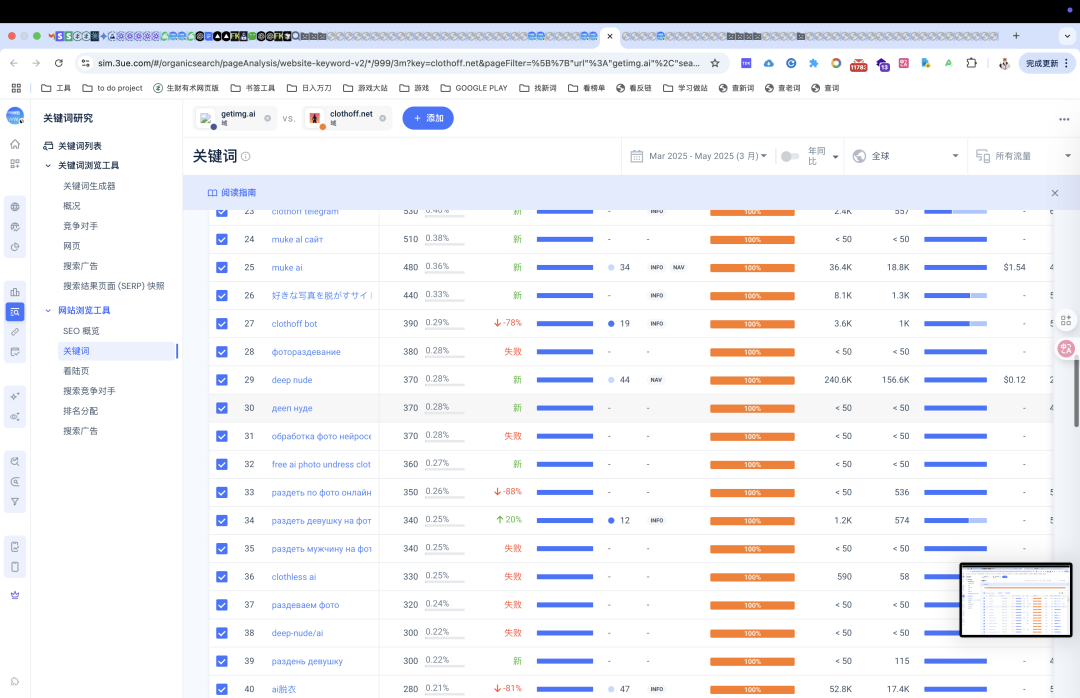This screenshot has height=698, width=1080.
Task: Open website analysis magnifier sidebar icon
Action: [15, 312]
